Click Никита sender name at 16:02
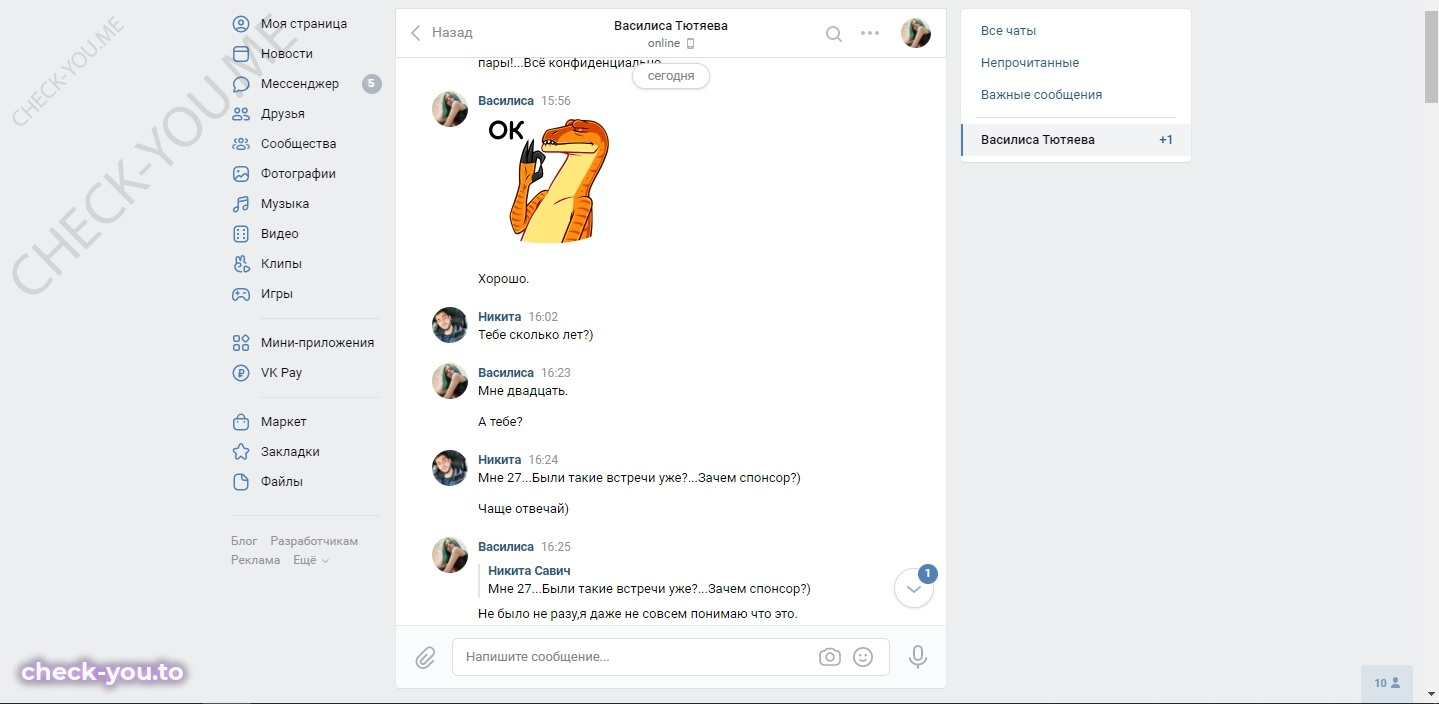Screen dimensions: 1439x704 (499, 317)
